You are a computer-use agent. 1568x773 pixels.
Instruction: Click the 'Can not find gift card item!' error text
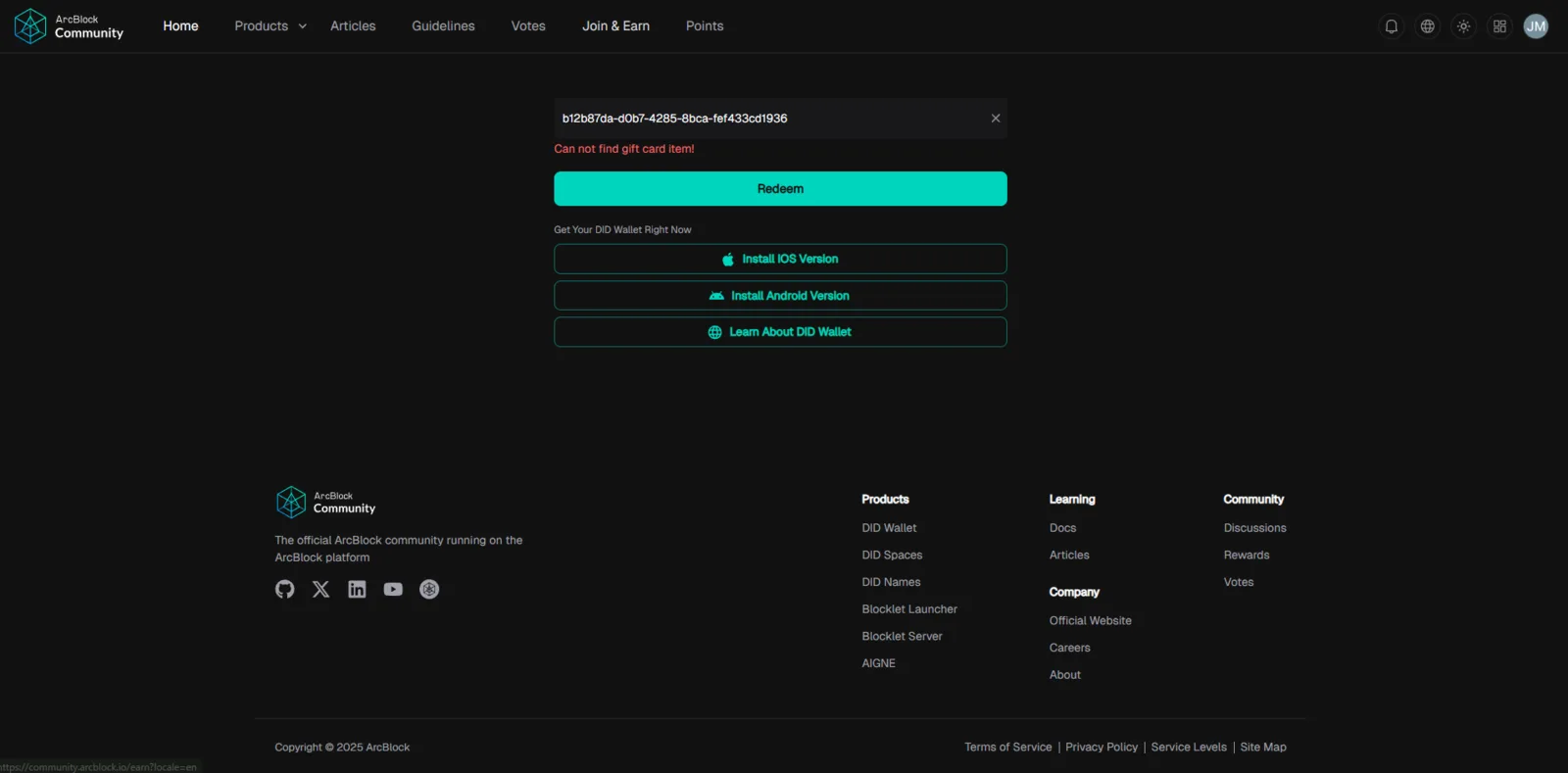point(624,149)
